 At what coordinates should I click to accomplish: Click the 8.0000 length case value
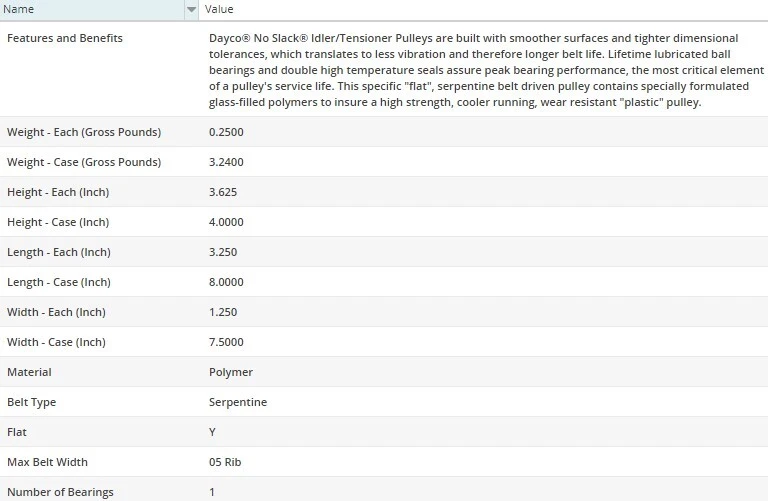(x=226, y=282)
